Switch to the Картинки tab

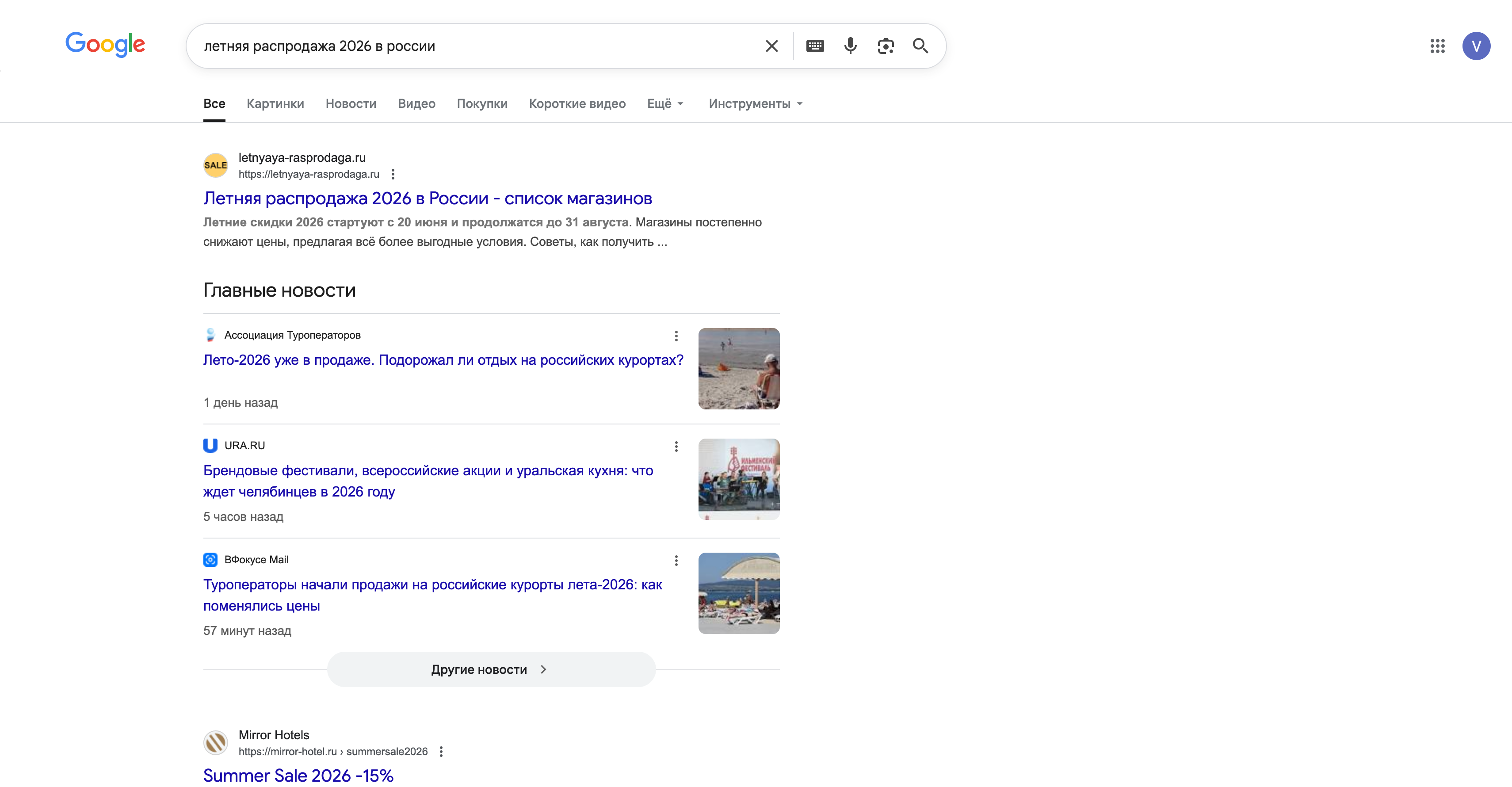275,104
